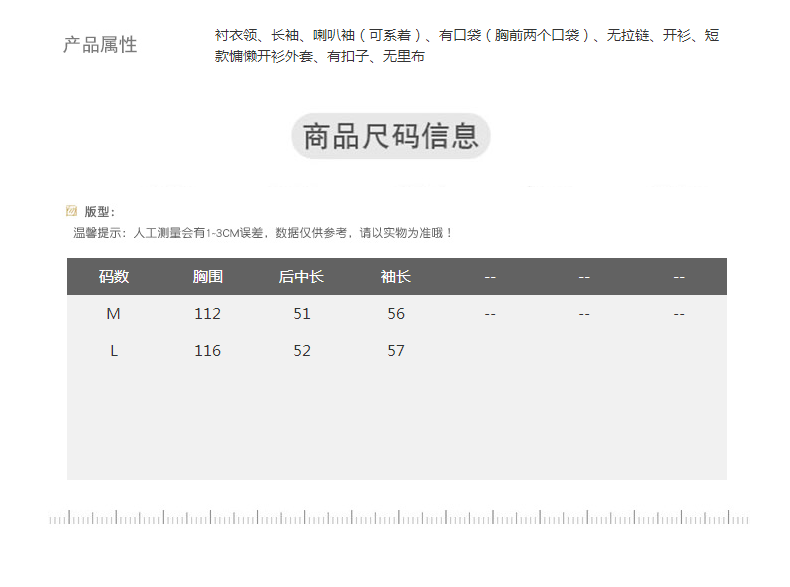This screenshot has width=790, height=587.
Task: Click the 温馨提示 measurement note
Action: [263, 233]
